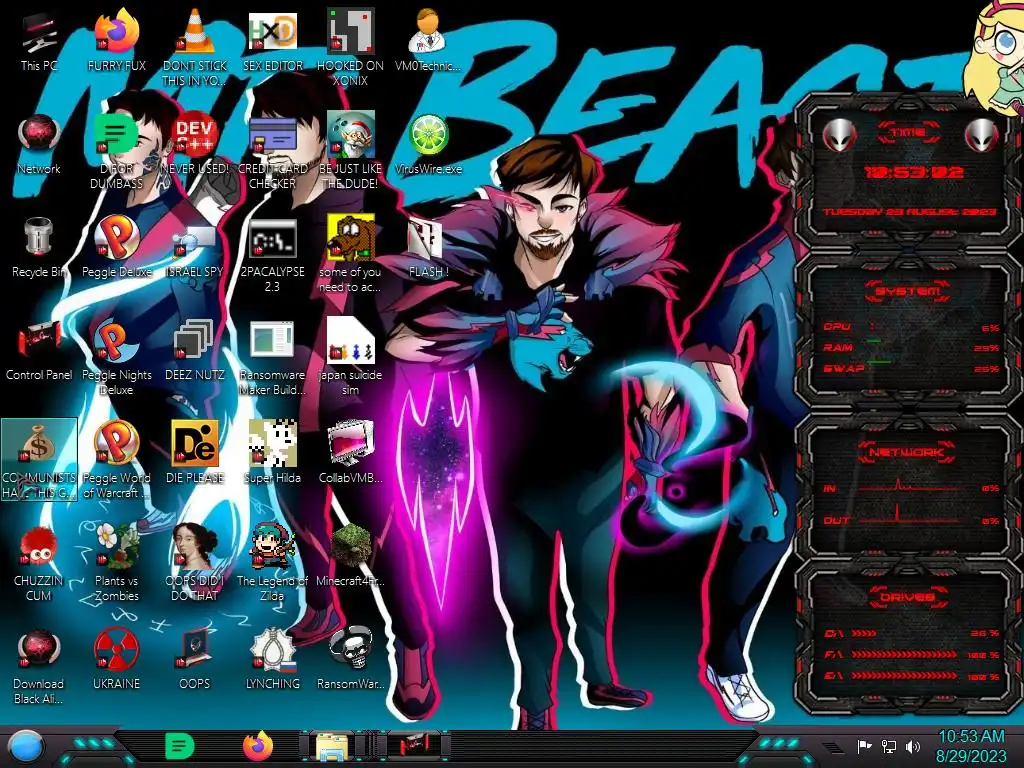Viewport: 1024px width, 768px height.
Task: Open the DIE PLEASE shortcut
Action: [x=195, y=454]
